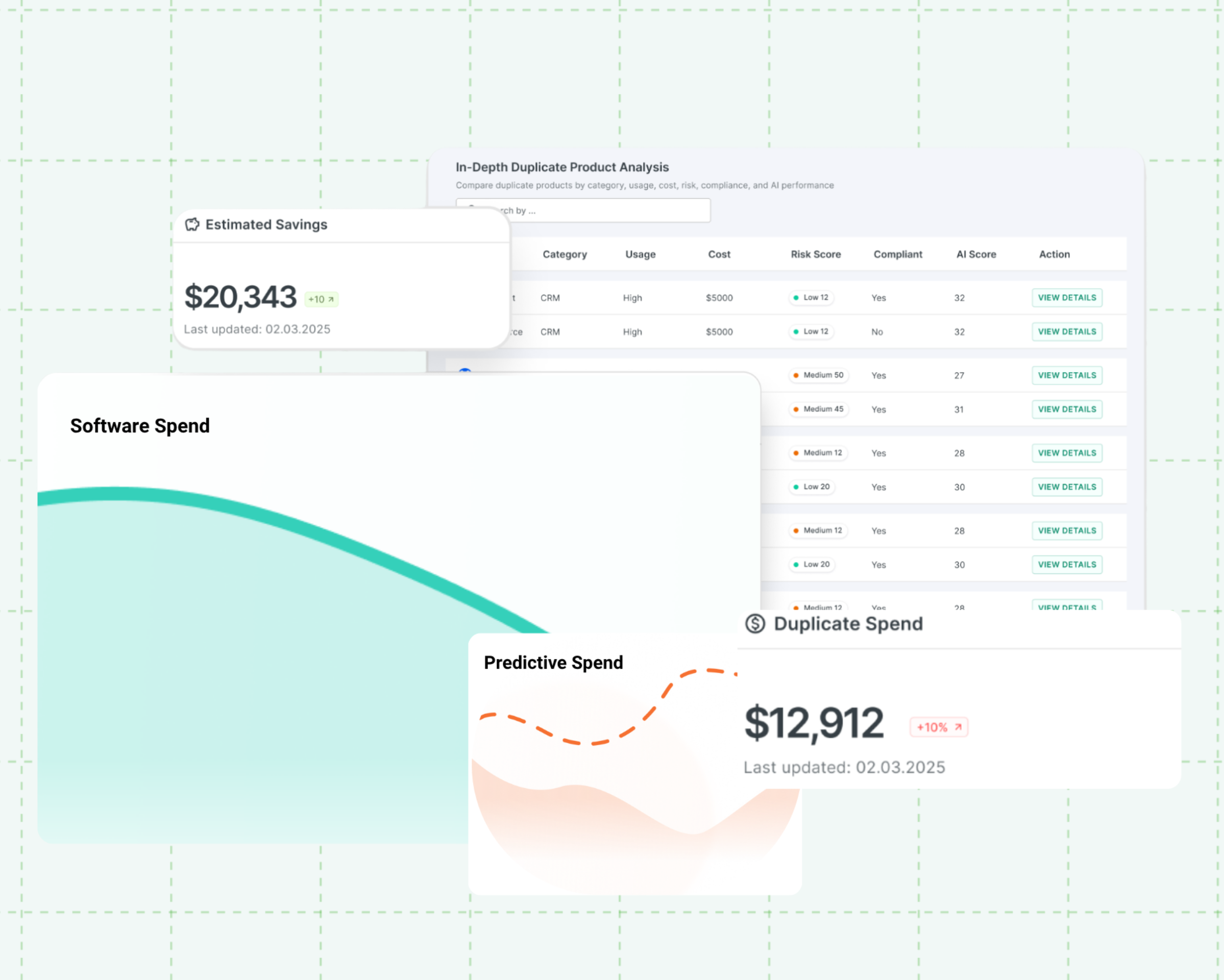This screenshot has width=1224, height=980.
Task: Sort by the Cost column header
Action: tap(719, 254)
